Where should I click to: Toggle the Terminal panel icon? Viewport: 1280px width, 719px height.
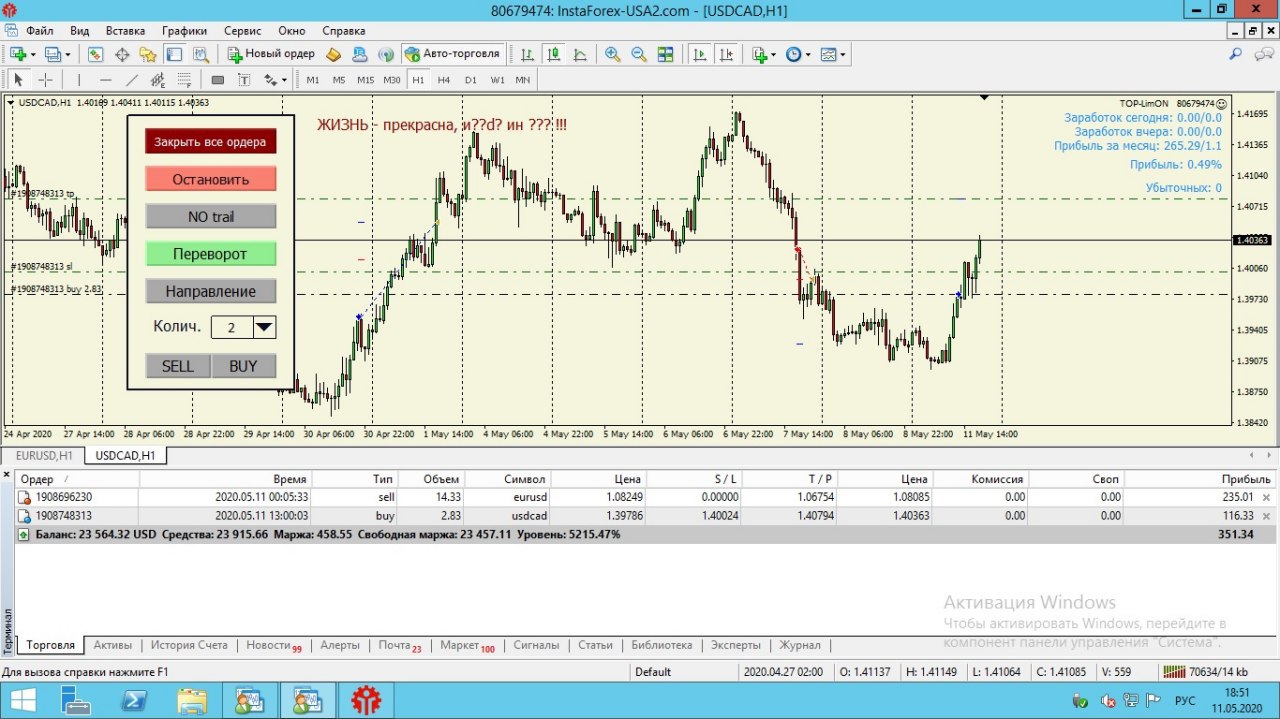point(174,54)
